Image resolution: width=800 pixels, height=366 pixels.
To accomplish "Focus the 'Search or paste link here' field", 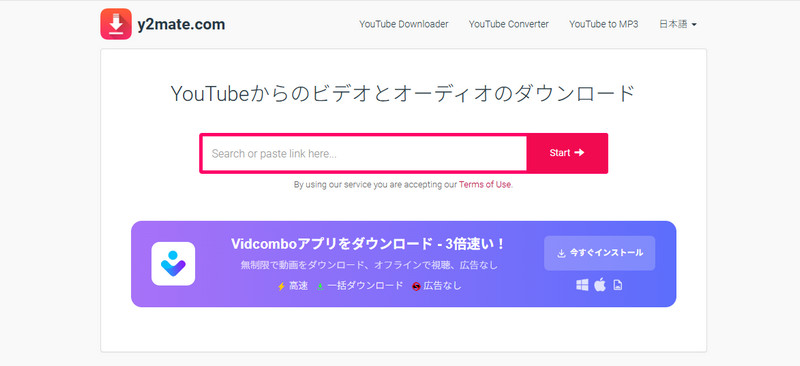I will coord(364,153).
